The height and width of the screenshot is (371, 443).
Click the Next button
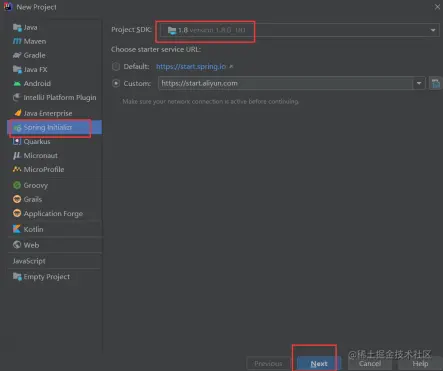pos(319,364)
